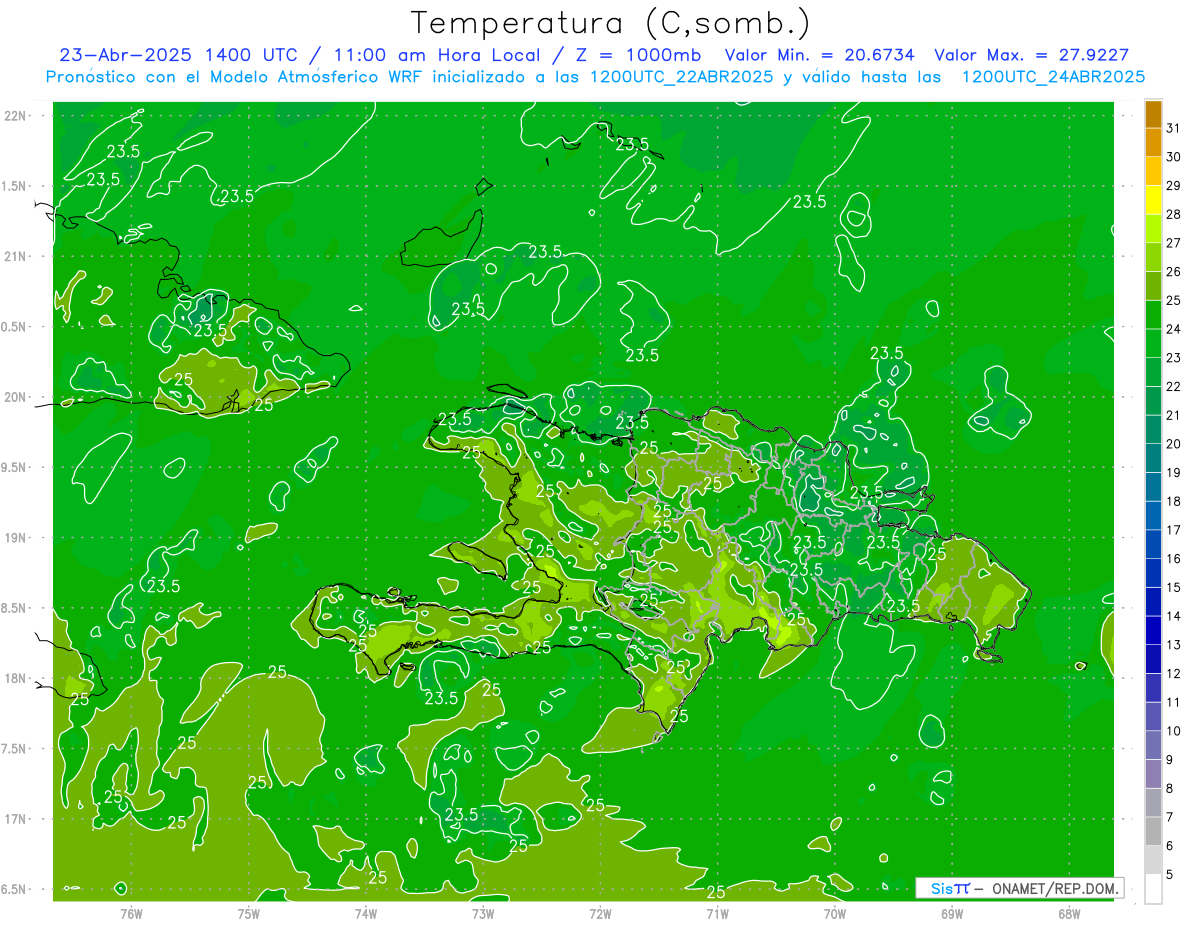
Task: Click the colorbar value label '25'
Action: click(x=1174, y=300)
